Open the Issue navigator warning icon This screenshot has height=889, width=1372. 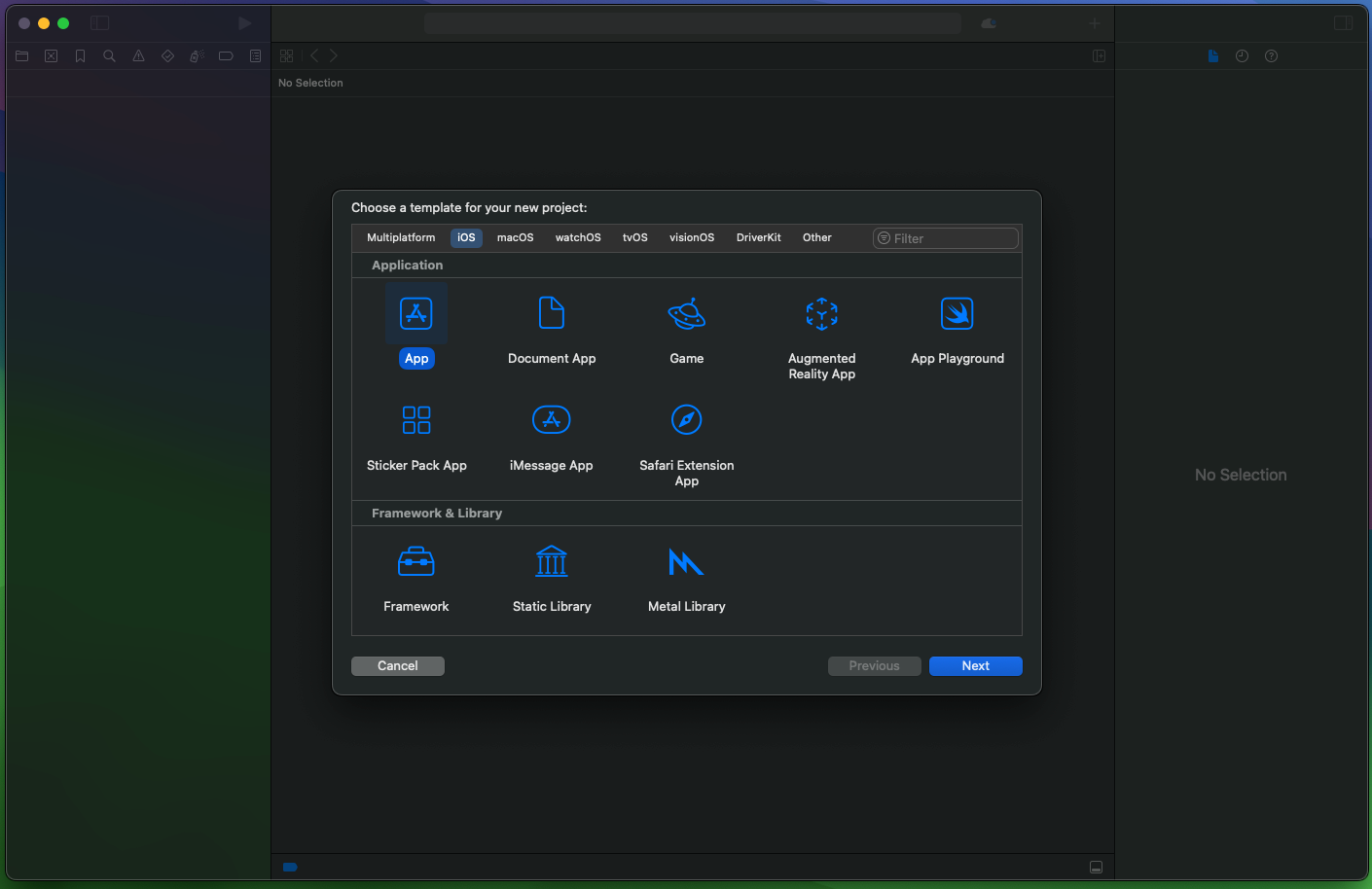[x=139, y=56]
